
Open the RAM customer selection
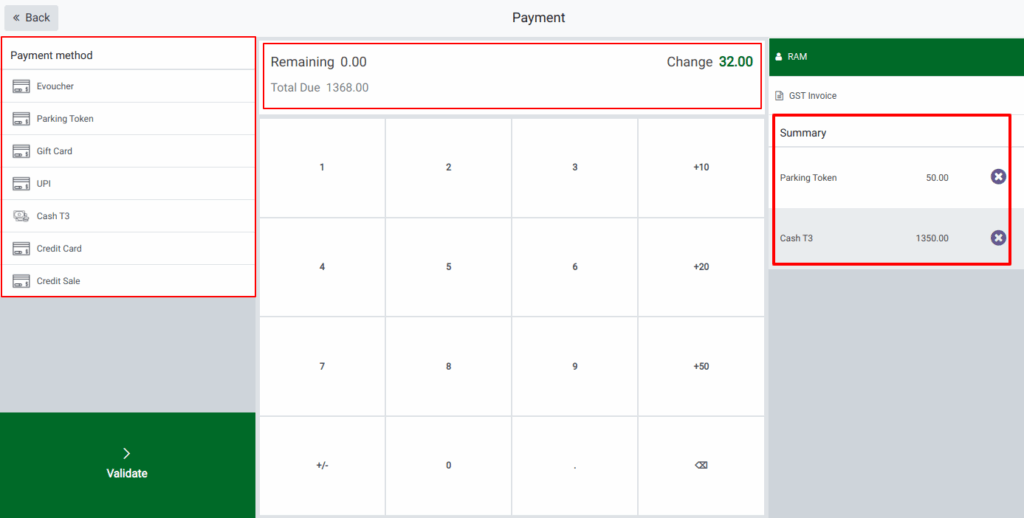coord(896,57)
